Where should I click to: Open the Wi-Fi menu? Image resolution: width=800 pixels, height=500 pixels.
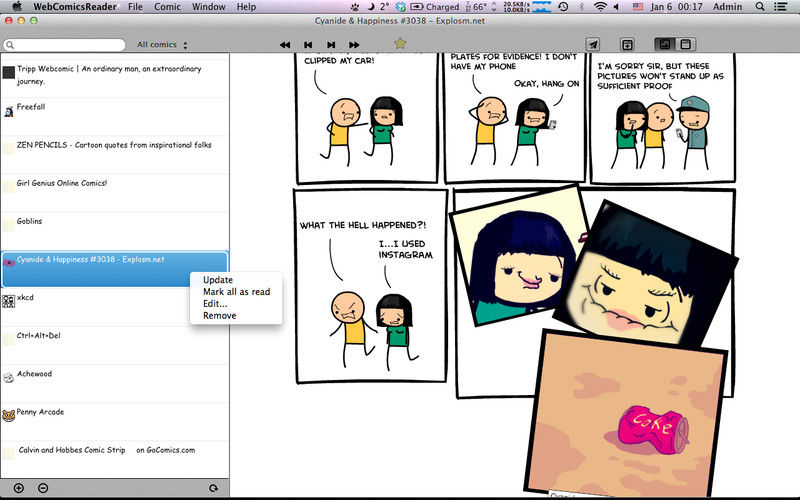600,7
